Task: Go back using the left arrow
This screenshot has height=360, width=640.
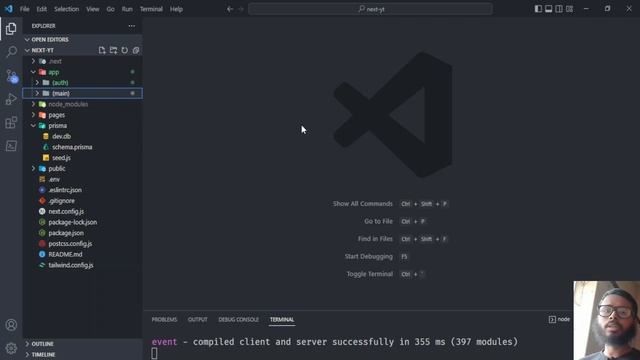Action: 230,9
